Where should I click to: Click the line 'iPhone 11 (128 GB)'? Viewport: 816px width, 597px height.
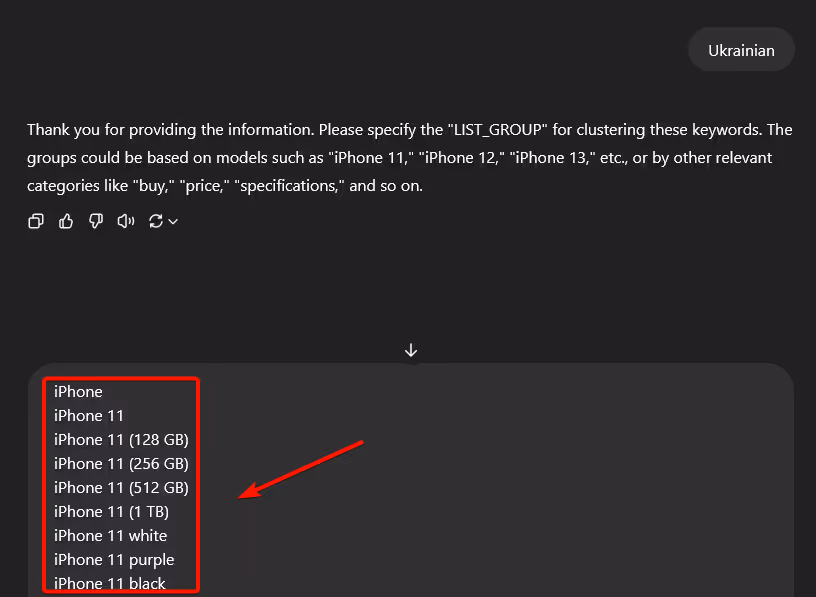coord(121,440)
